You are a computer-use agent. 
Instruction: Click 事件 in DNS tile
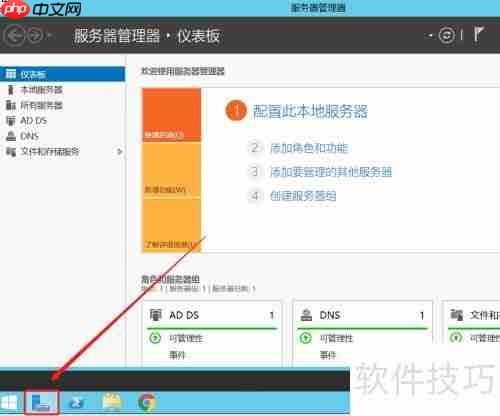pyautogui.click(x=328, y=355)
